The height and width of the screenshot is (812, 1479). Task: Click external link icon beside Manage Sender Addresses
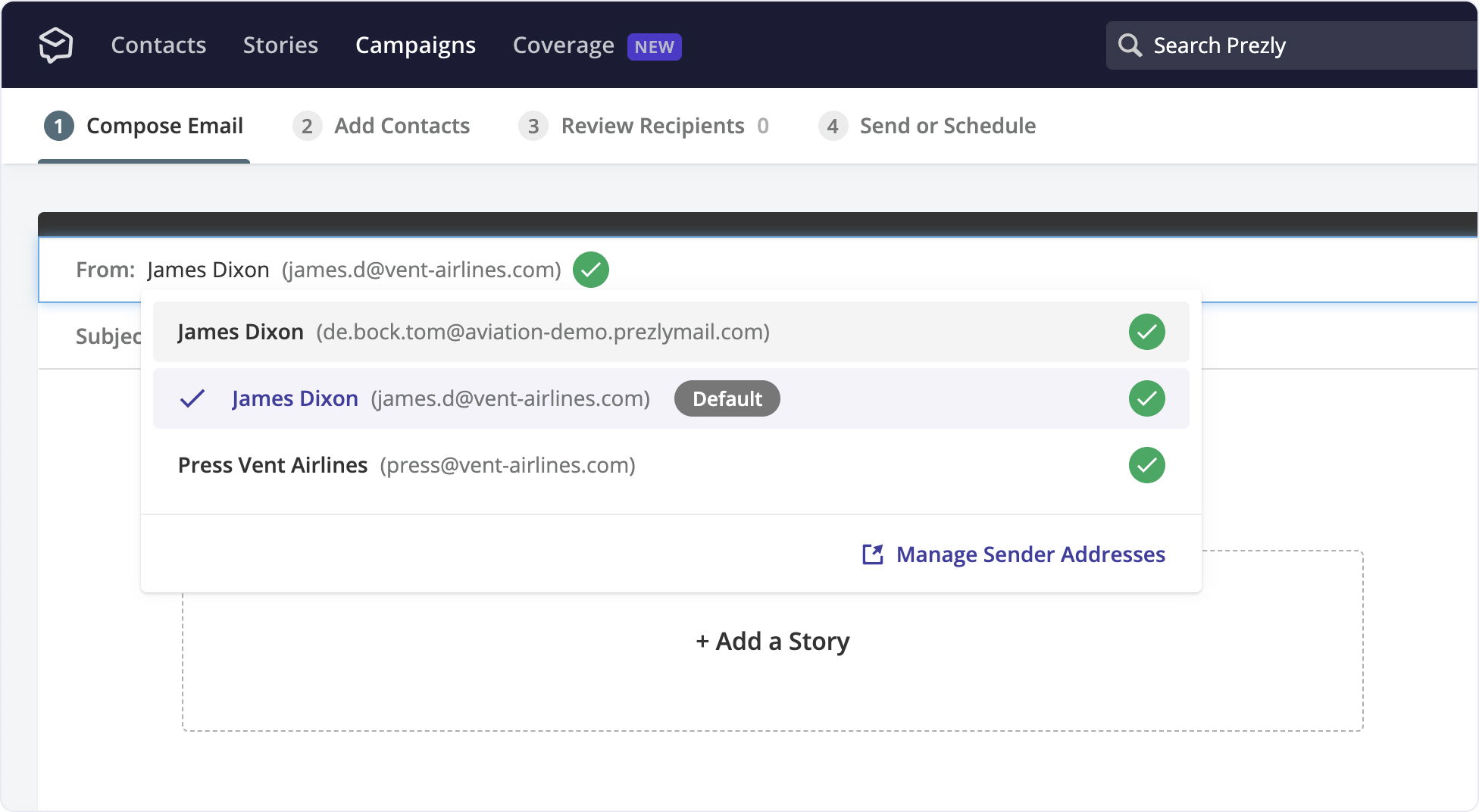pyautogui.click(x=873, y=554)
